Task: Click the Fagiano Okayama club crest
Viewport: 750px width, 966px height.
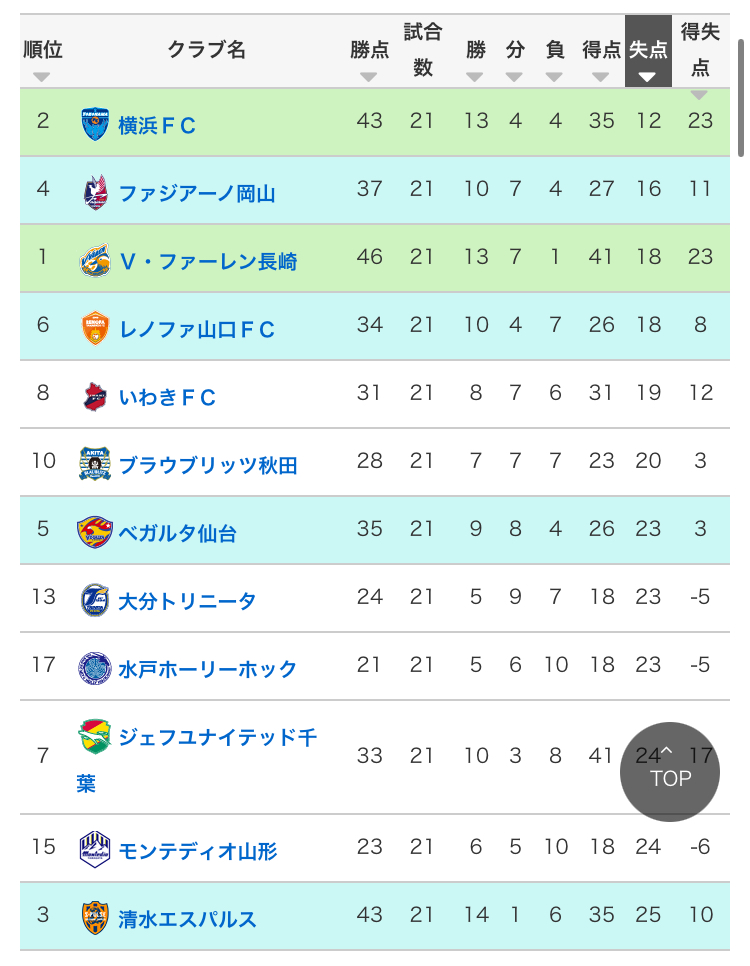Action: [x=95, y=192]
